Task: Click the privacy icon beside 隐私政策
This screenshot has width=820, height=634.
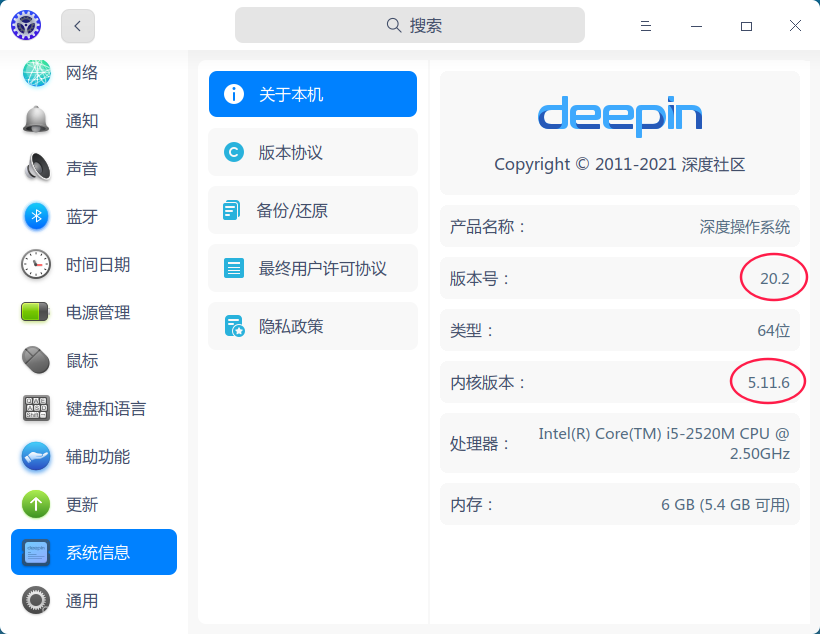Action: coord(235,326)
